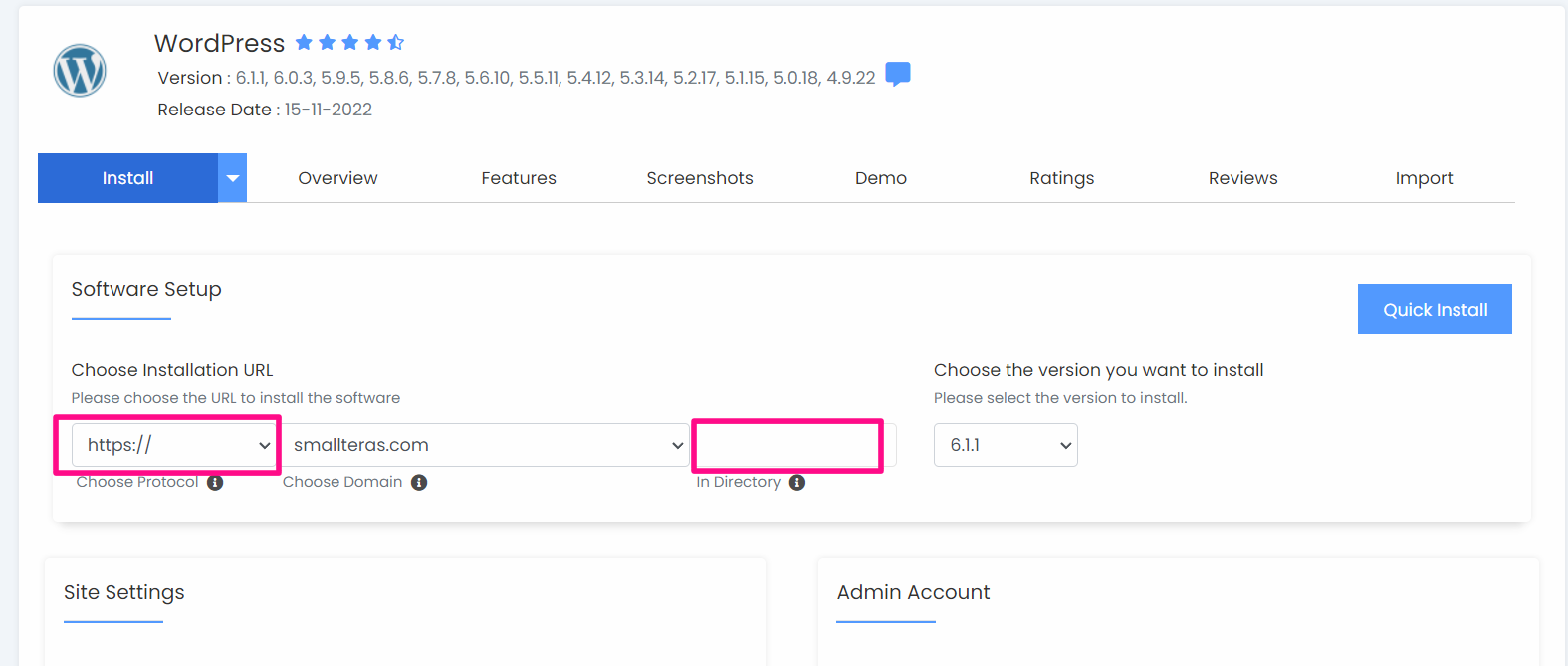Open the Reviews tab
The height and width of the screenshot is (666, 1568).
click(x=1243, y=178)
